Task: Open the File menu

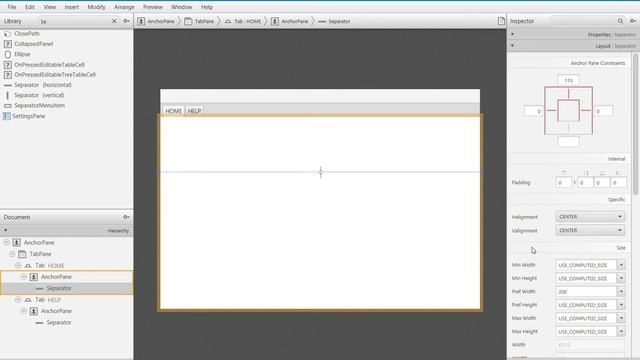Action: 11,7
